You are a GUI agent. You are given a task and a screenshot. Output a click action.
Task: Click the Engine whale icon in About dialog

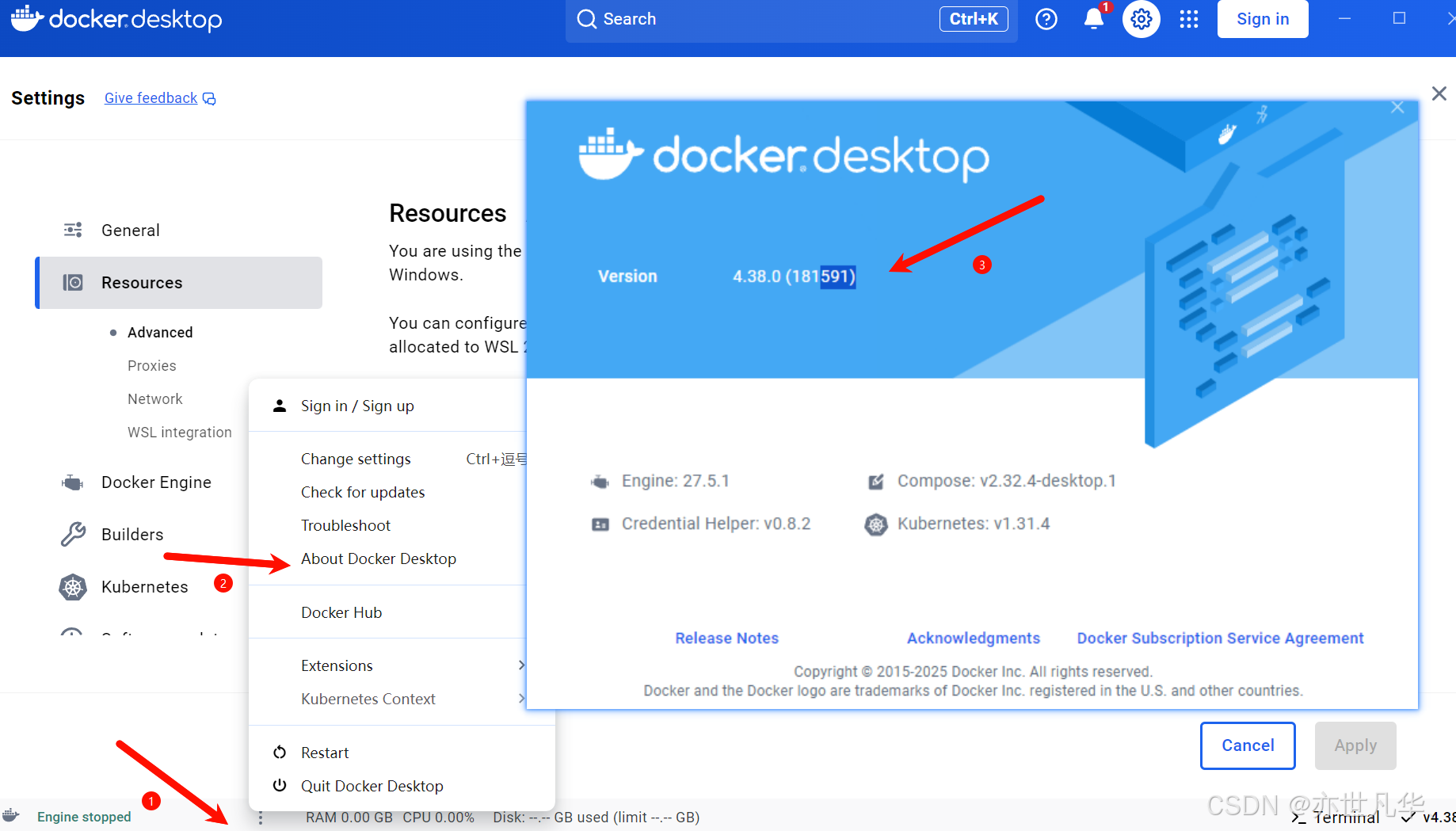pos(600,482)
